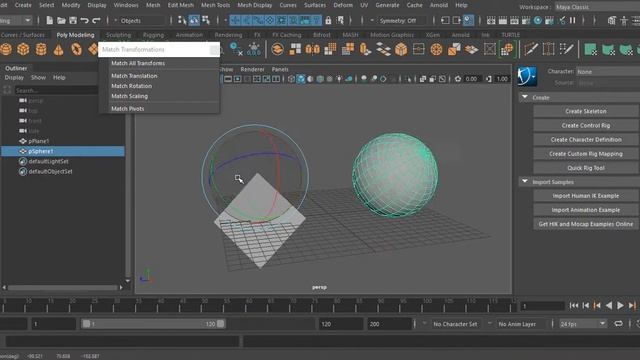Click the Create Character Definition button
640x360 pixels.
[x=586, y=140]
